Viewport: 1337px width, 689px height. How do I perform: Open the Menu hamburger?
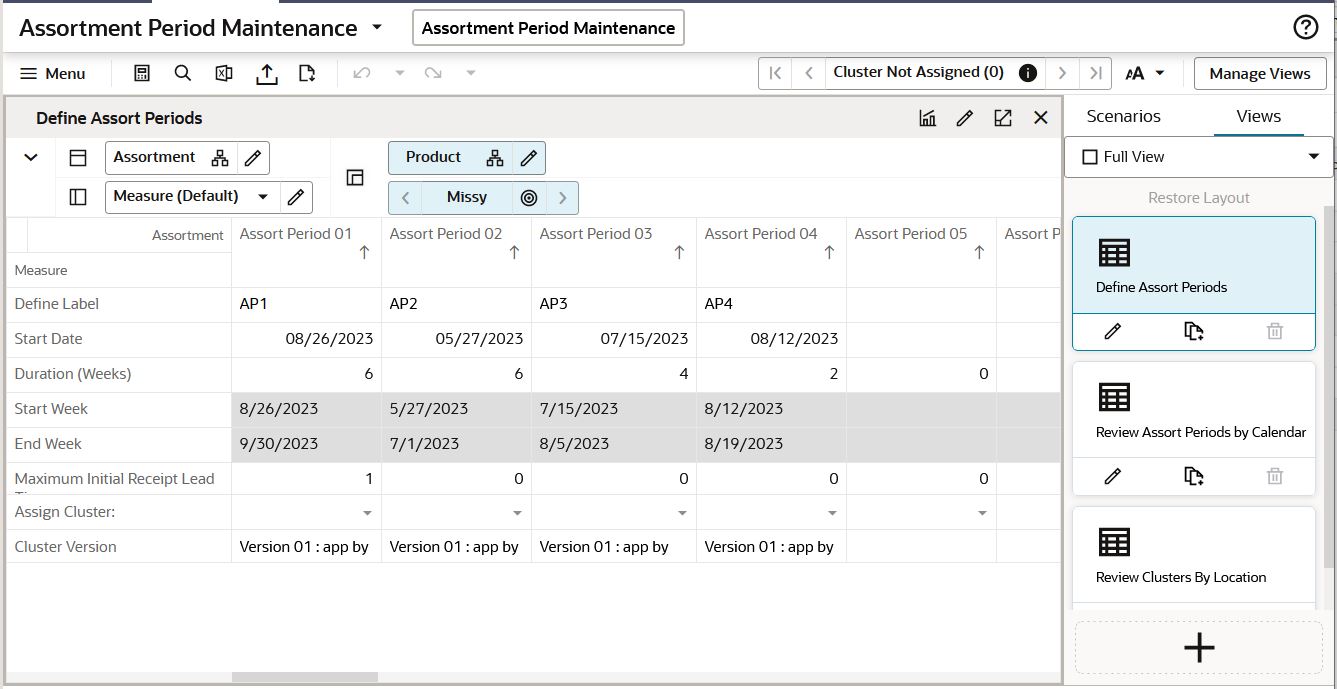tap(53, 73)
